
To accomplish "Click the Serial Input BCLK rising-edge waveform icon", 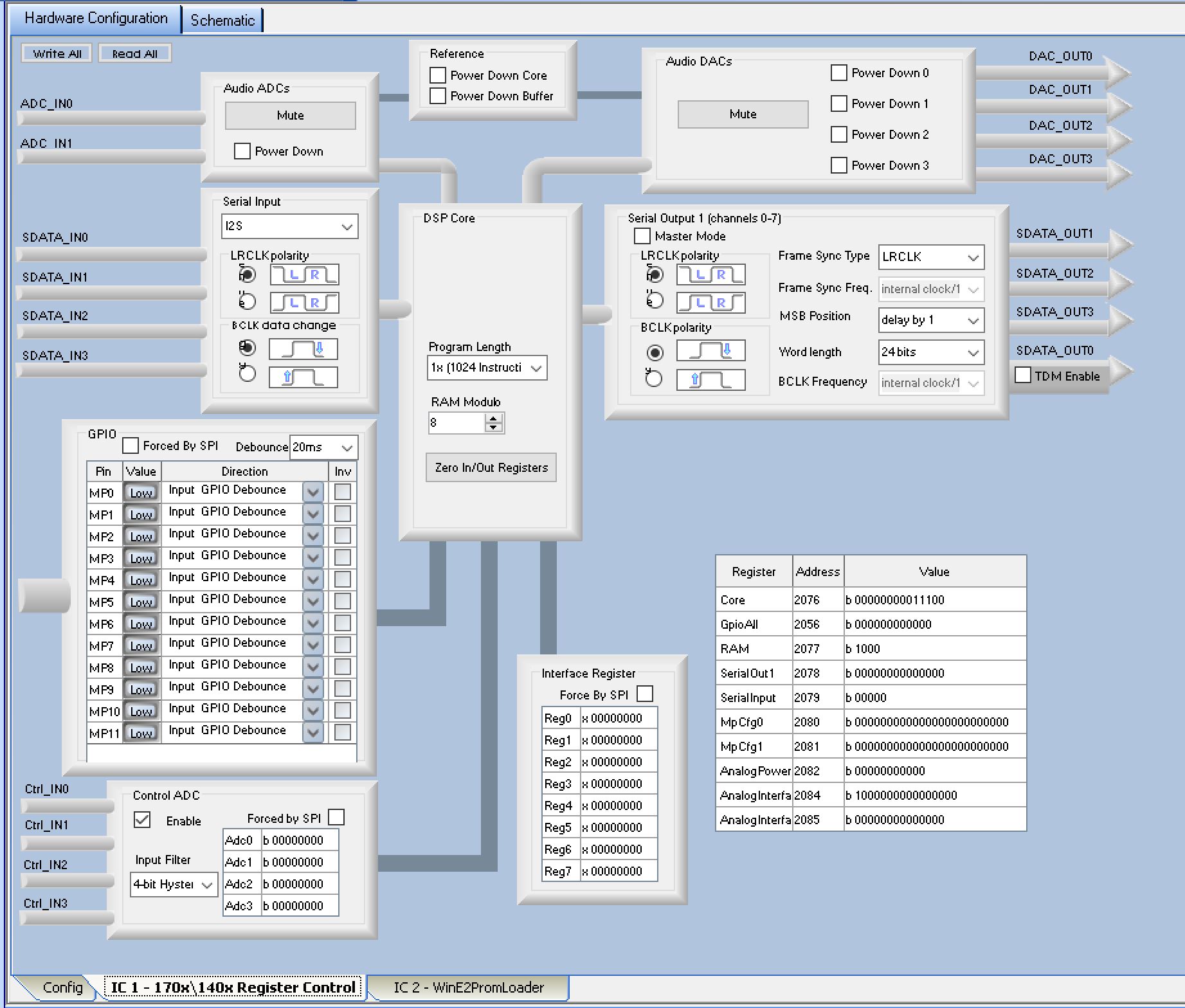I will point(303,377).
